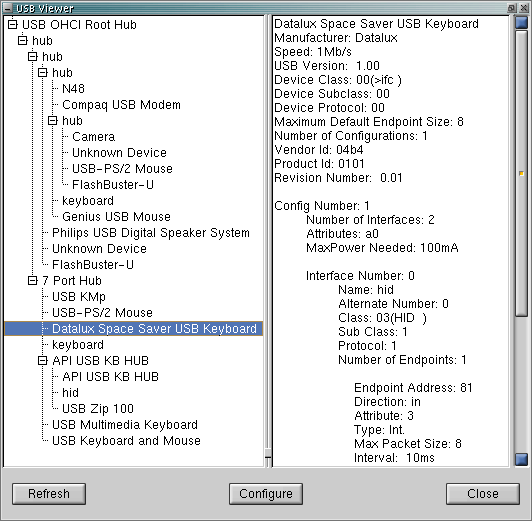Click 'Speed: 1Mb/s' line
Screen dimensions: 532x521
312,52
